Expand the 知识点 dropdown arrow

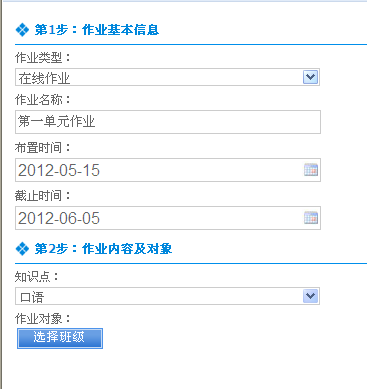(311, 296)
